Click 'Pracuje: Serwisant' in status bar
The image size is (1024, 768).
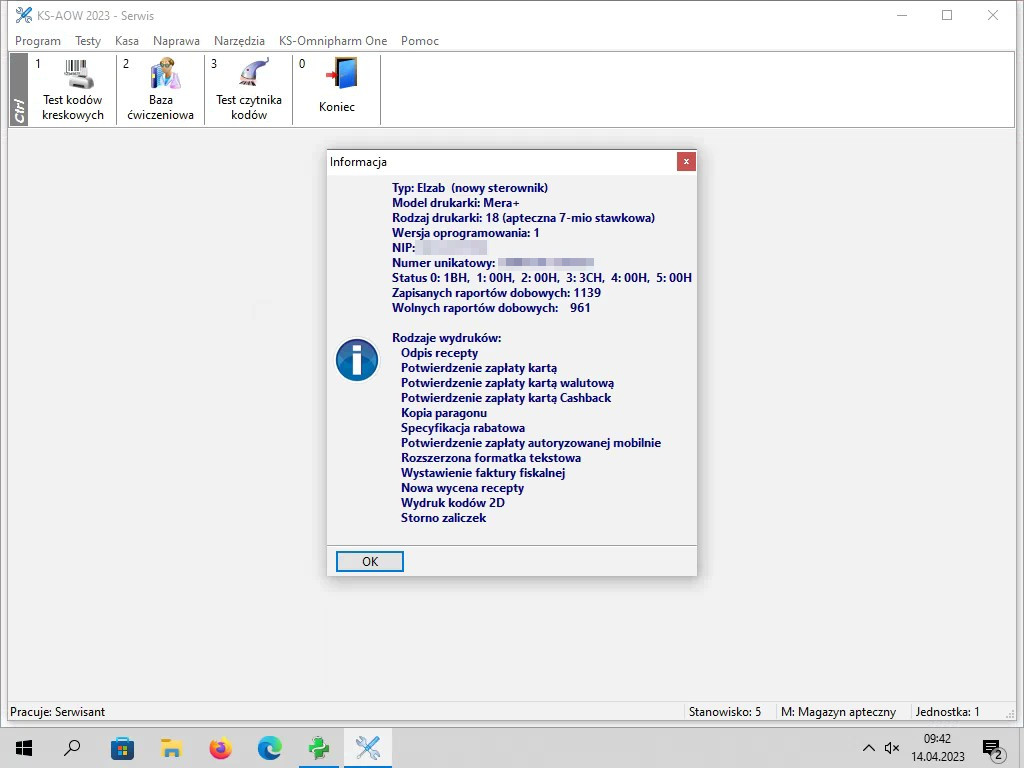57,712
